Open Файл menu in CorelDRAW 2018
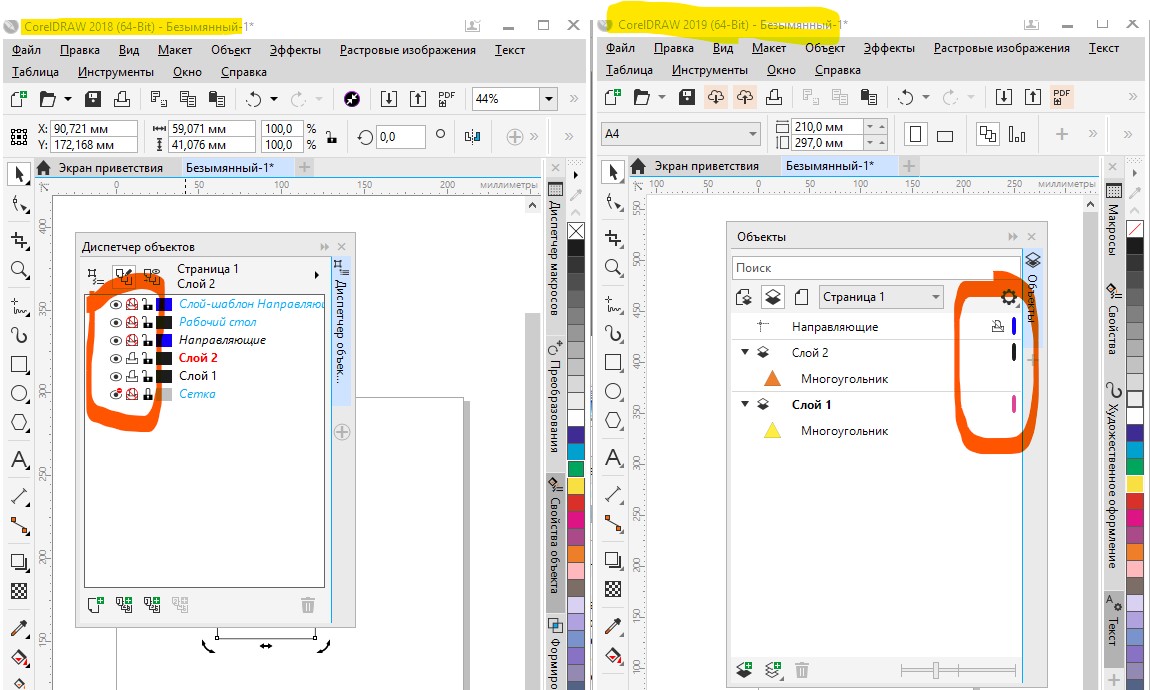The image size is (1150, 690). tap(26, 50)
